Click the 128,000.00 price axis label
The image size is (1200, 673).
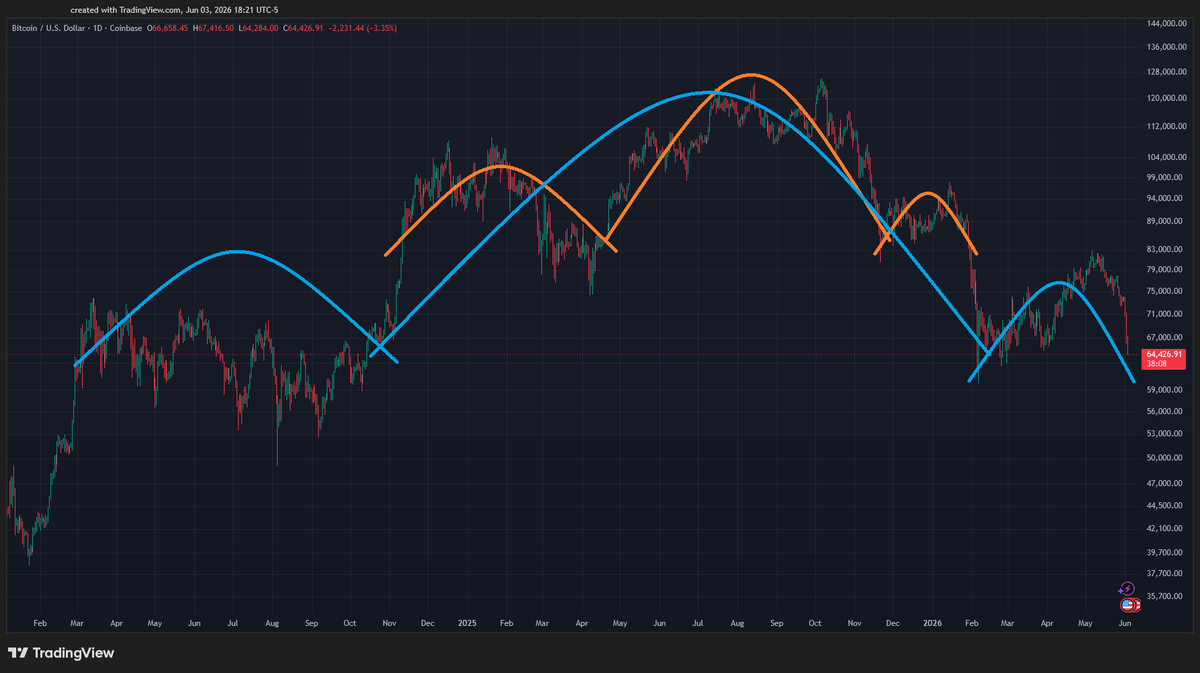[1166, 72]
